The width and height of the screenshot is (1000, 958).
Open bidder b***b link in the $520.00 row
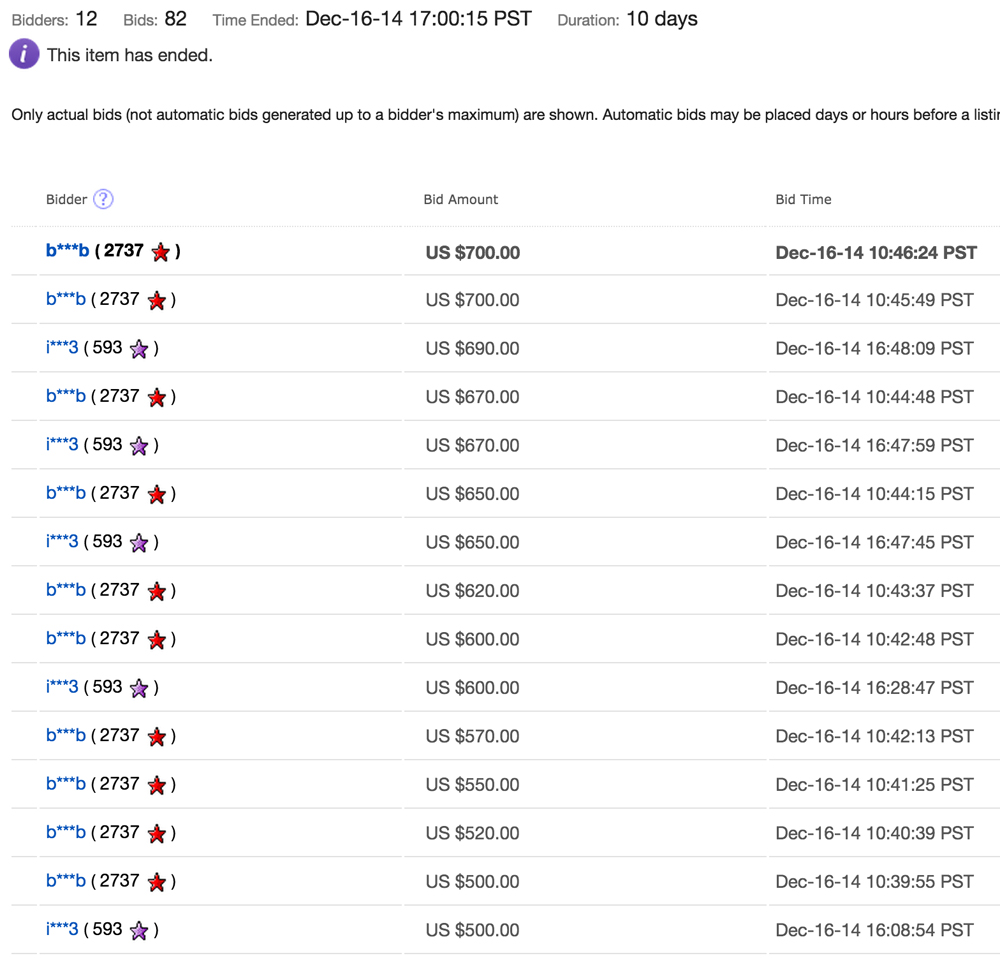pos(66,832)
